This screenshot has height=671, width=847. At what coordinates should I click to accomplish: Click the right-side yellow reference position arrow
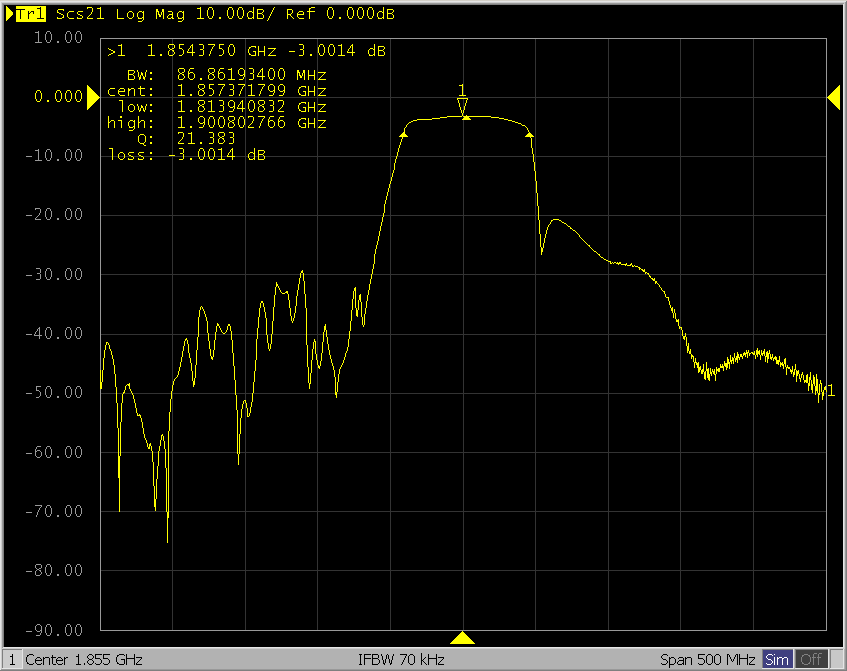click(x=833, y=96)
